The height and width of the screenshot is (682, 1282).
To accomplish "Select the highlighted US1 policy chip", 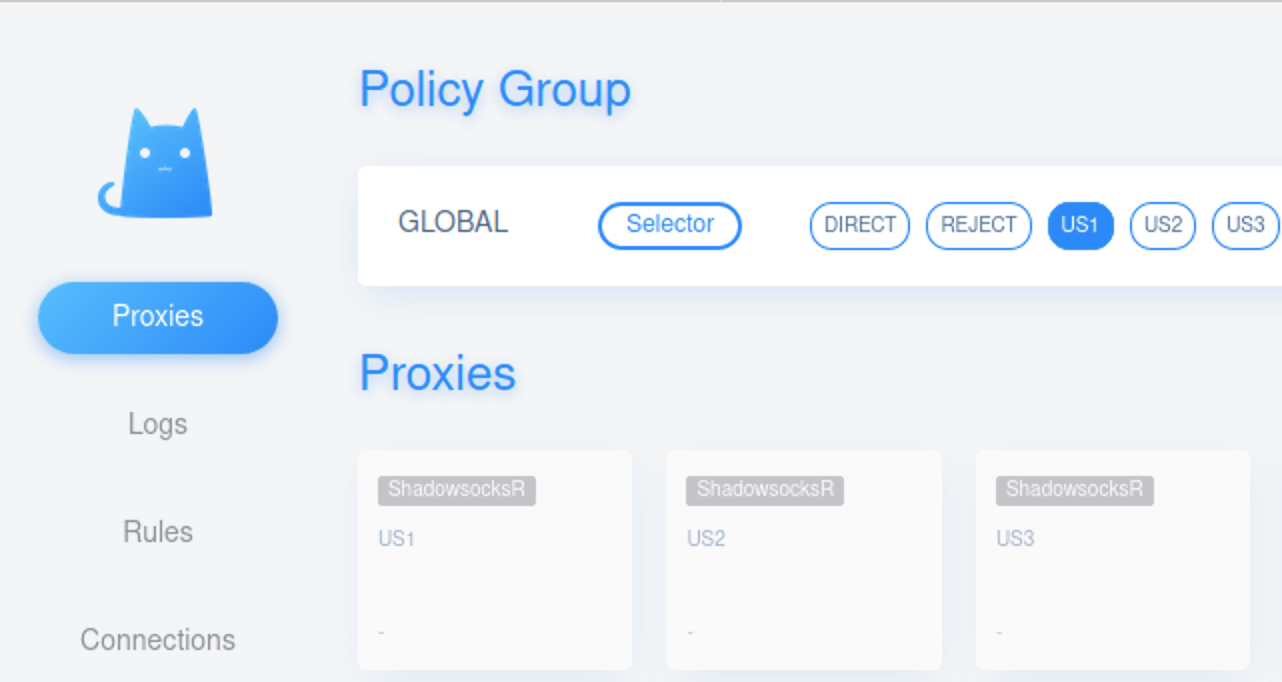I will (x=1080, y=225).
